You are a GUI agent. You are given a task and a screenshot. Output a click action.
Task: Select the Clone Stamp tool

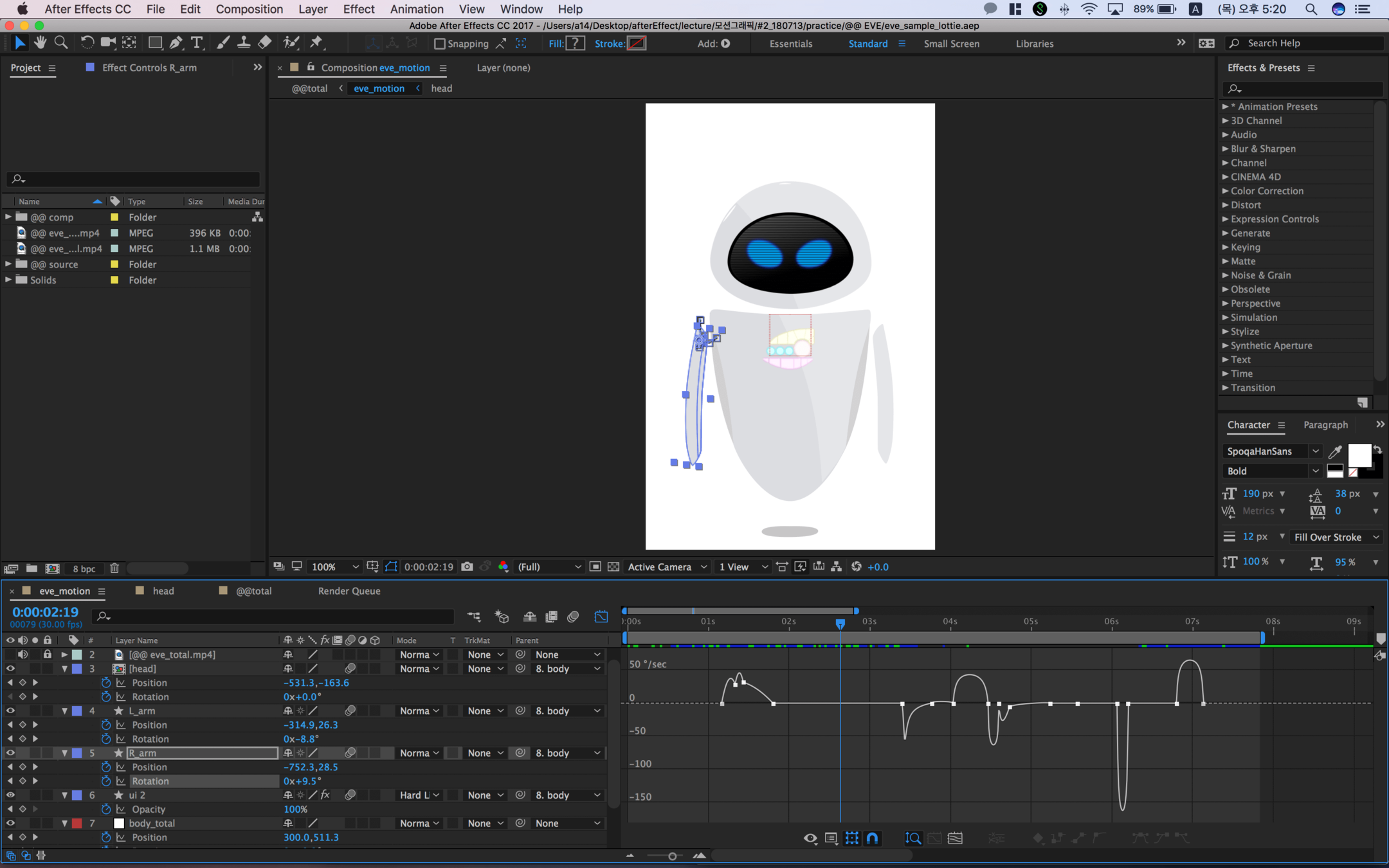tap(244, 43)
